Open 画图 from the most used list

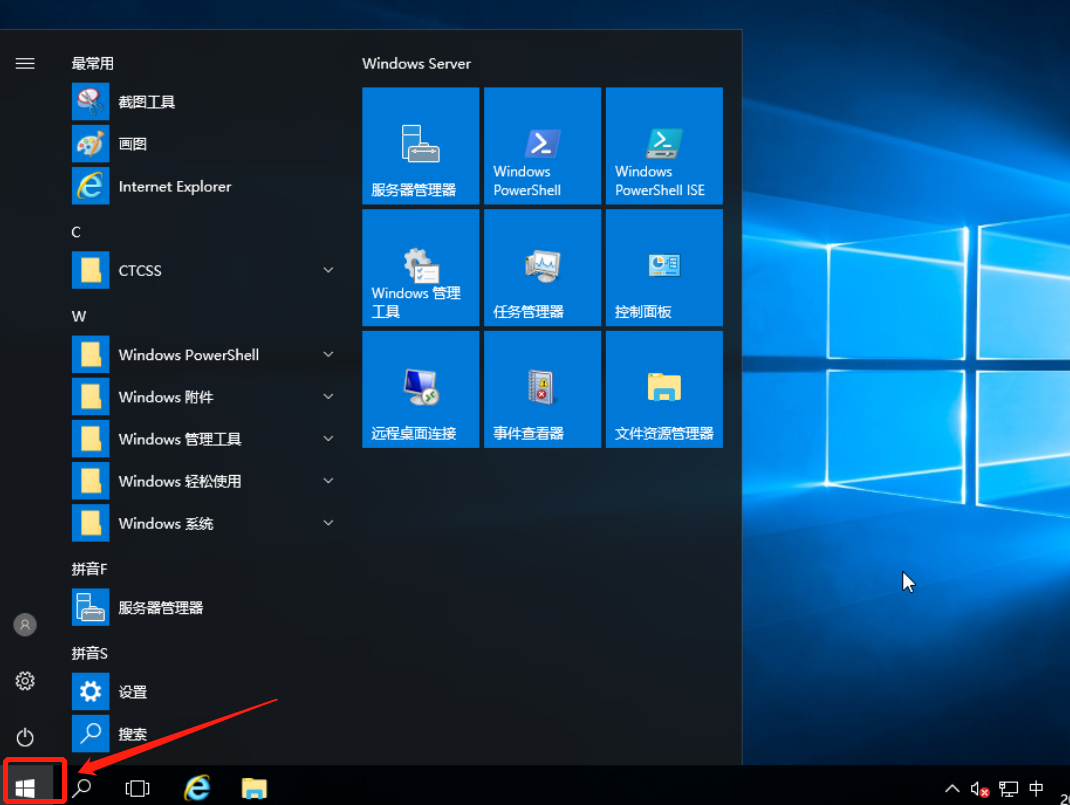point(132,144)
